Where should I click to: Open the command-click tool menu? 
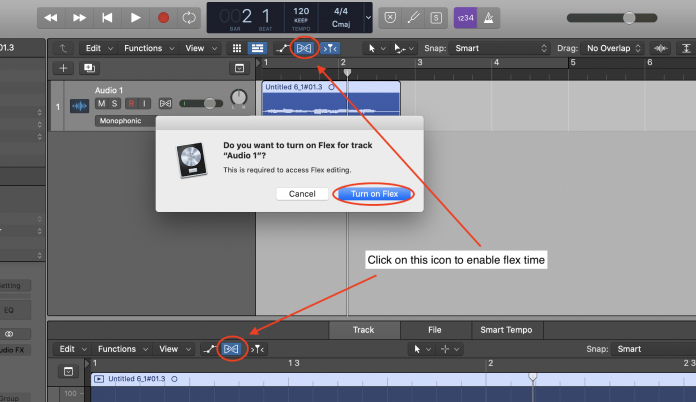(403, 48)
